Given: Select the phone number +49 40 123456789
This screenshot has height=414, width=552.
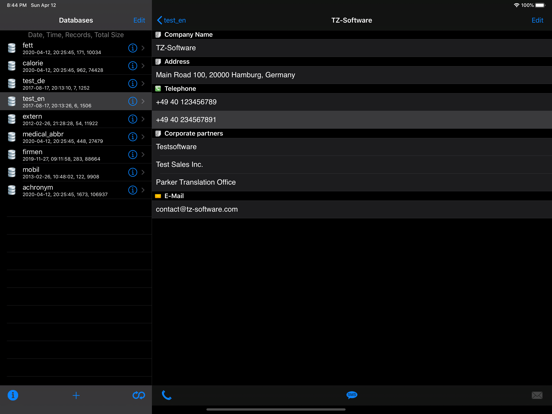Looking at the screenshot, I should point(352,102).
